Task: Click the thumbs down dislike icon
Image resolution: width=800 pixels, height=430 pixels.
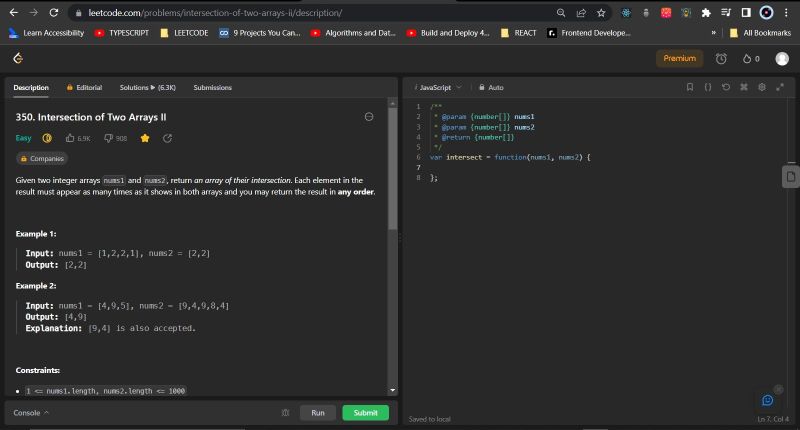Action: pos(109,138)
